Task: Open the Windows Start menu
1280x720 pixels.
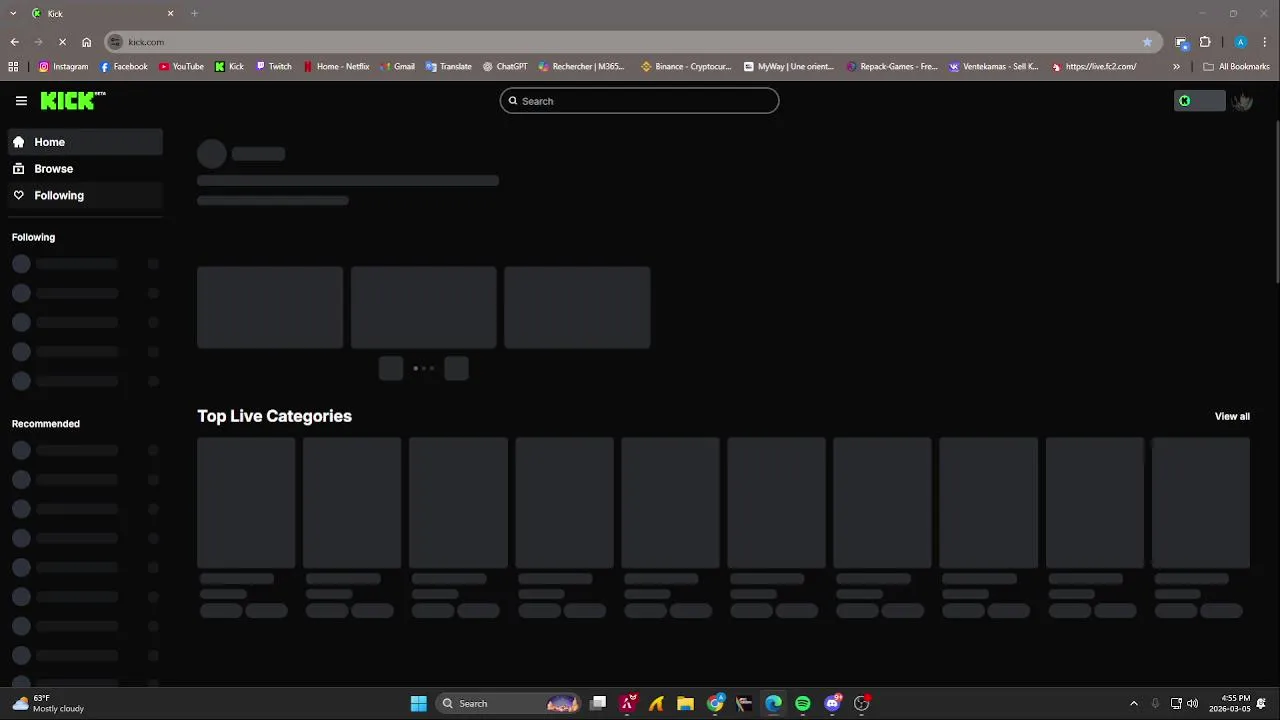Action: [419, 704]
